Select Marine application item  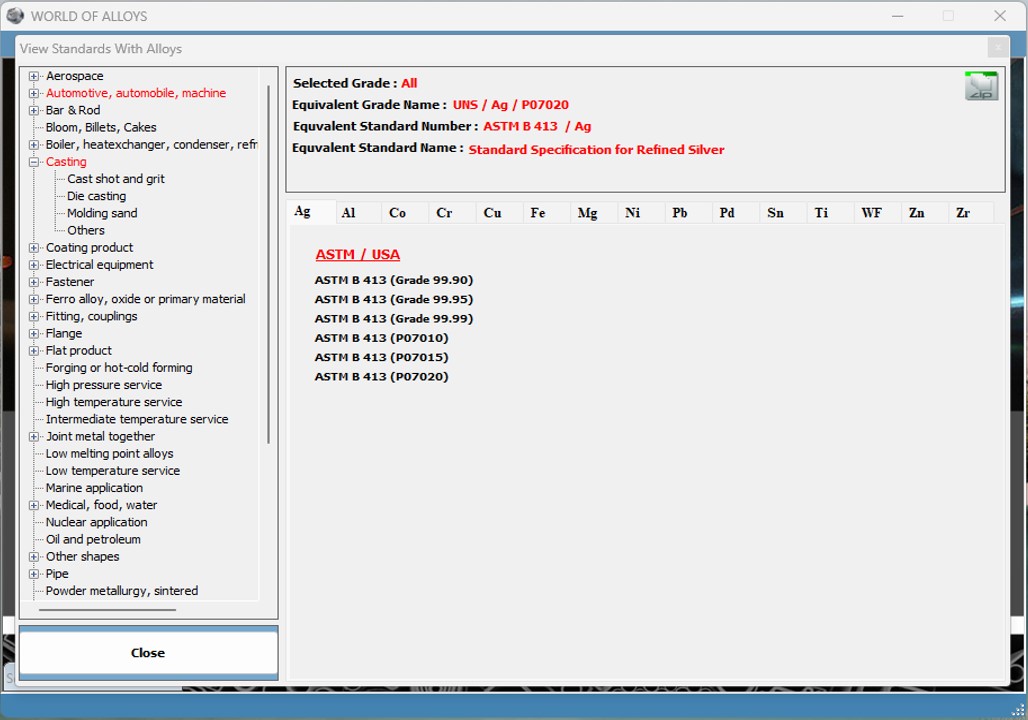click(94, 488)
